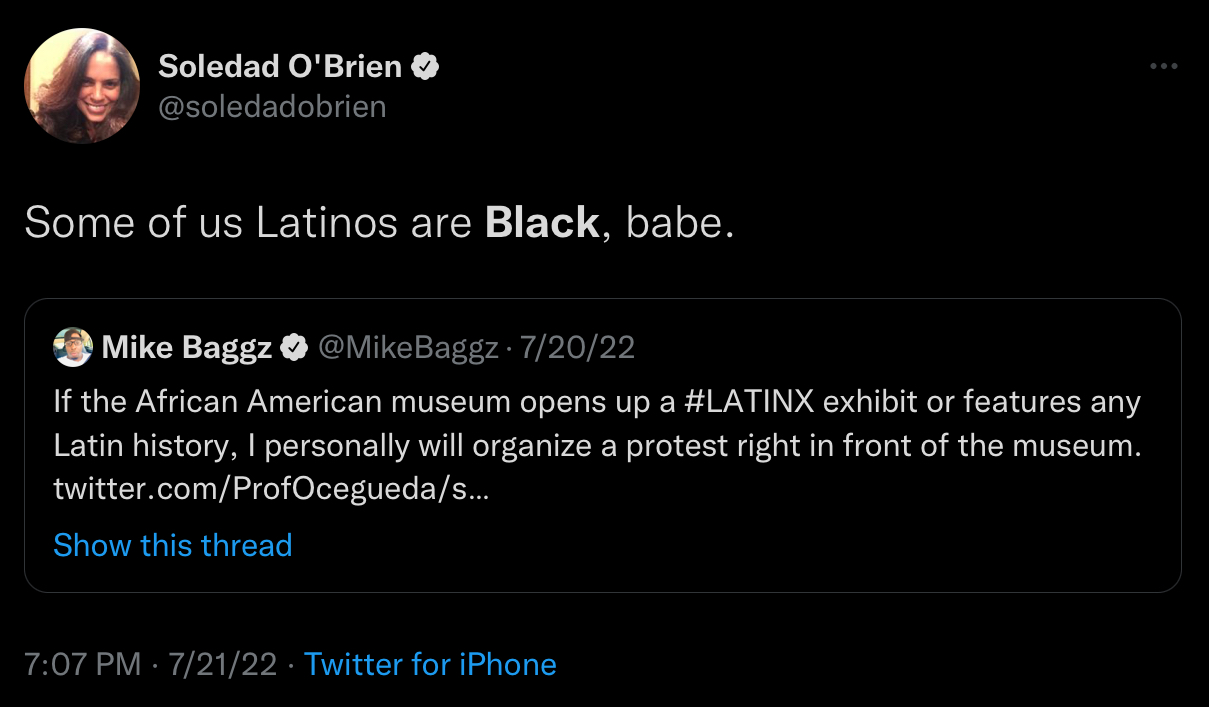This screenshot has width=1209, height=707.
Task: Open the Twitter for iPhone source link
Action: 430,664
